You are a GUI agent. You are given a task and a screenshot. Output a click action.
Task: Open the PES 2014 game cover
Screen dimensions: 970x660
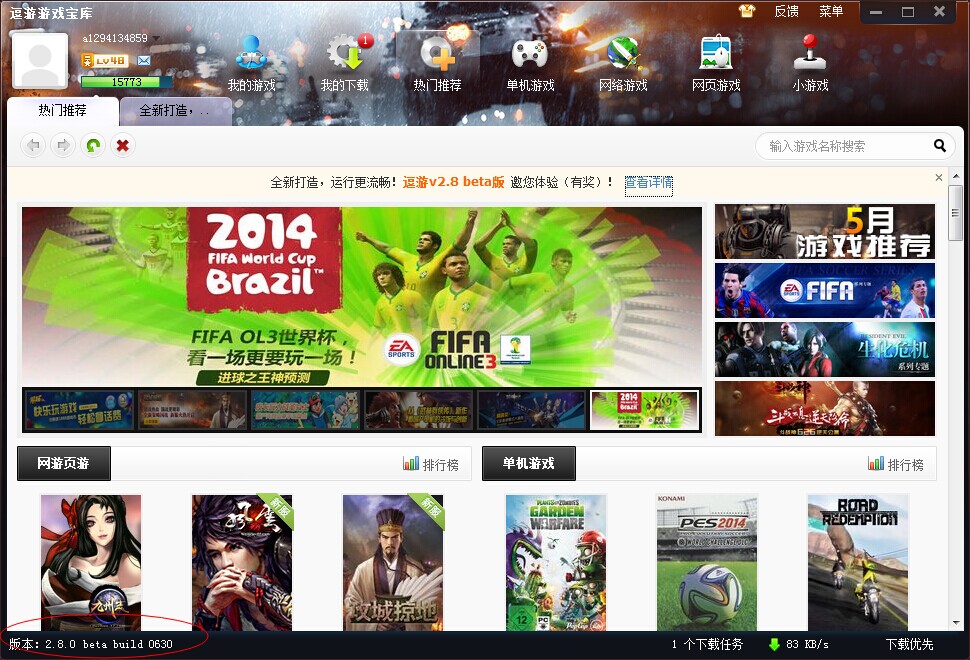(707, 562)
